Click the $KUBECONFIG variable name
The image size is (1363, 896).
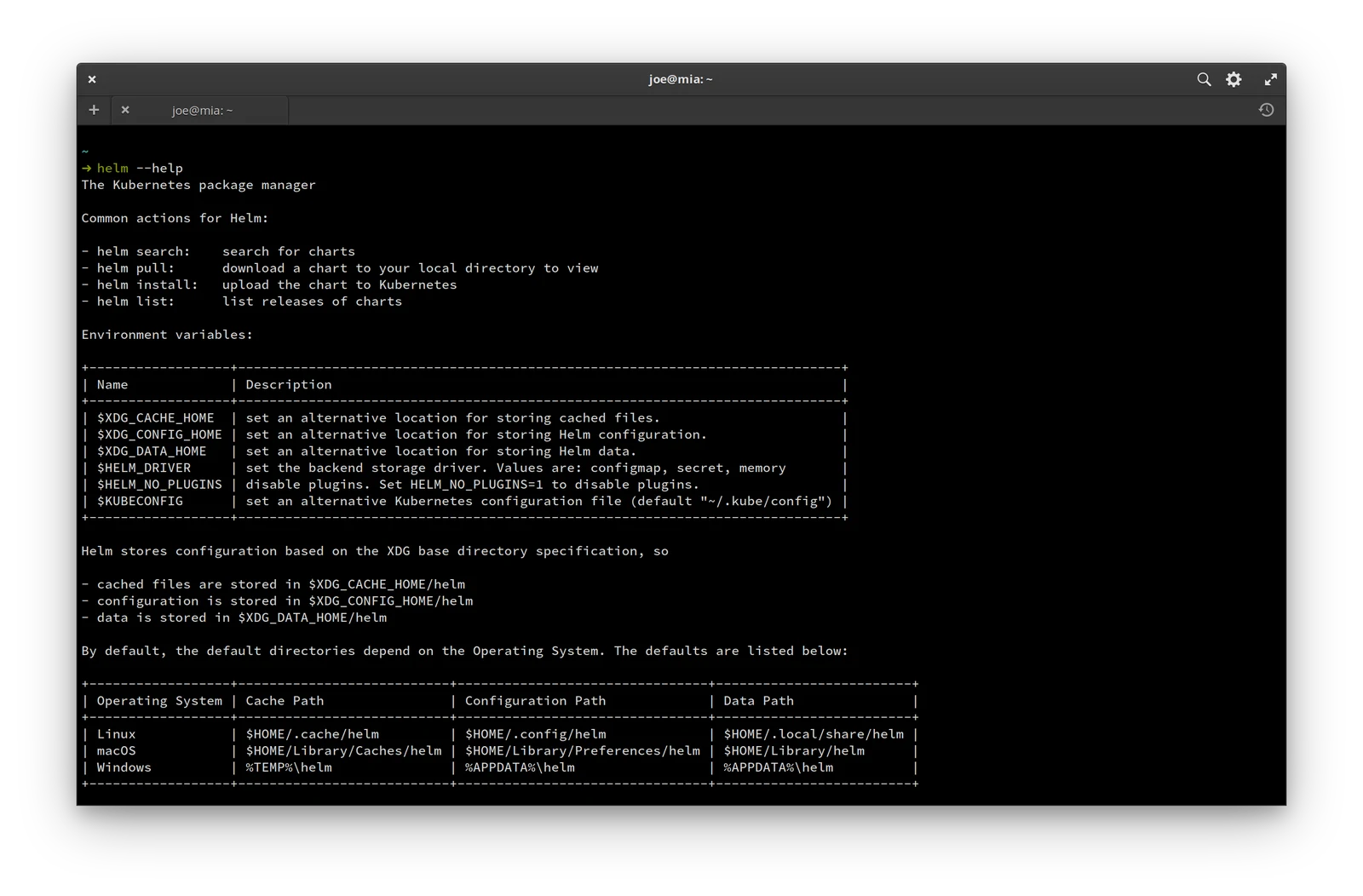(x=140, y=502)
